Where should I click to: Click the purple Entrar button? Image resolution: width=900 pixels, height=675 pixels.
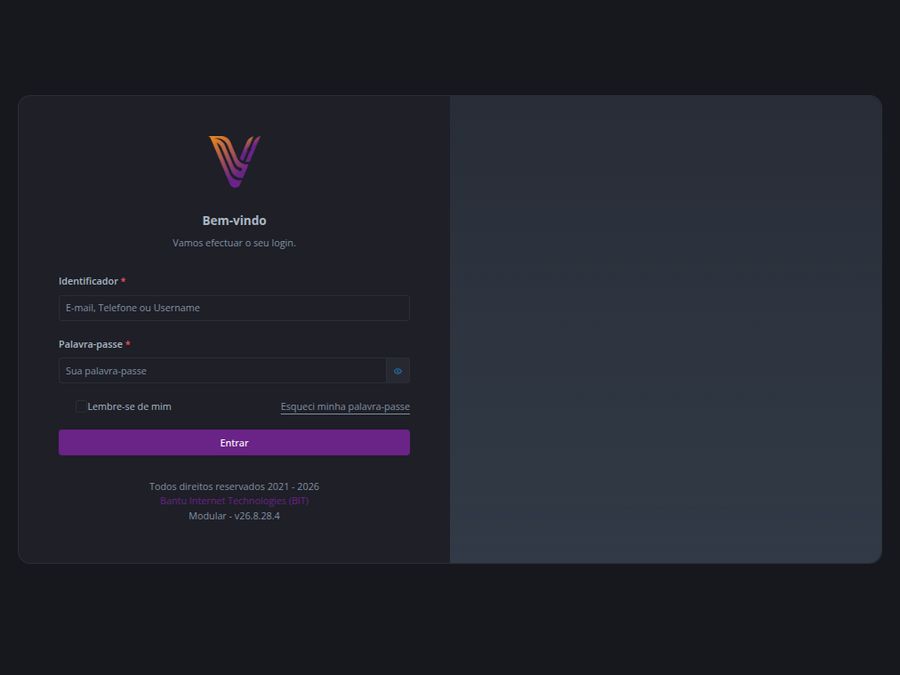(x=234, y=443)
